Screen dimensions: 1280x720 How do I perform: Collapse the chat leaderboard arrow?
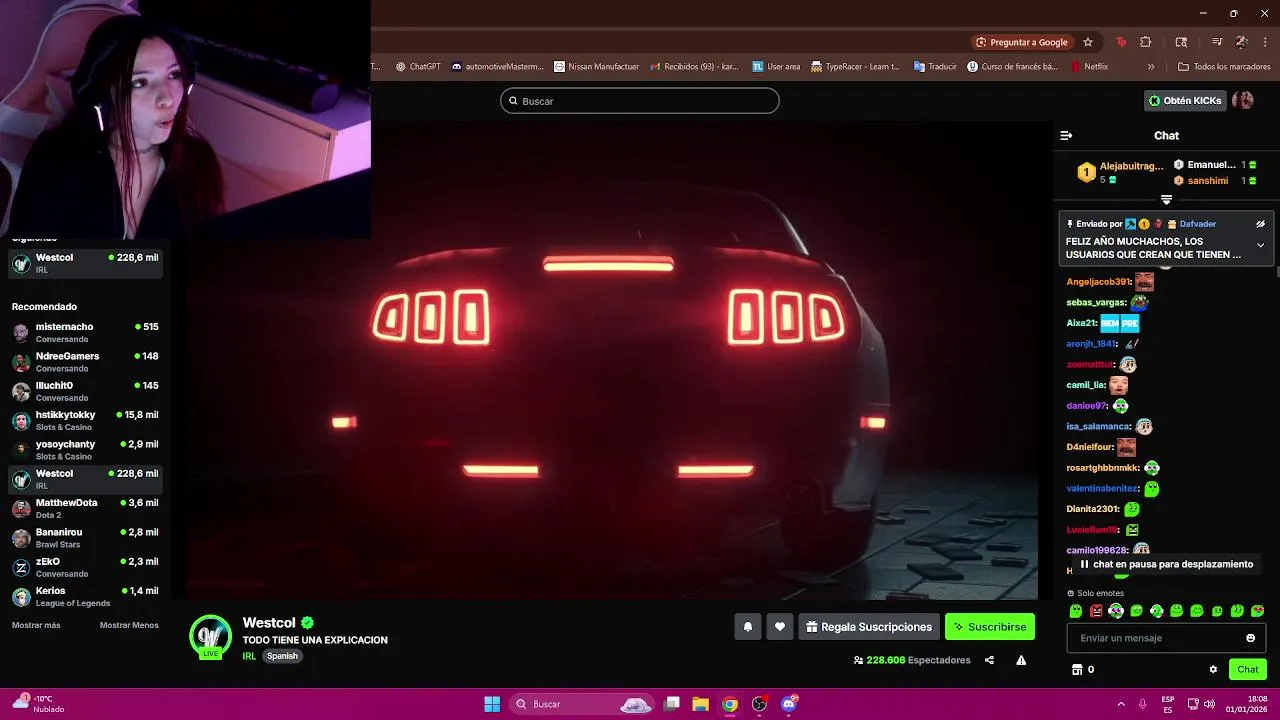[x=1166, y=200]
